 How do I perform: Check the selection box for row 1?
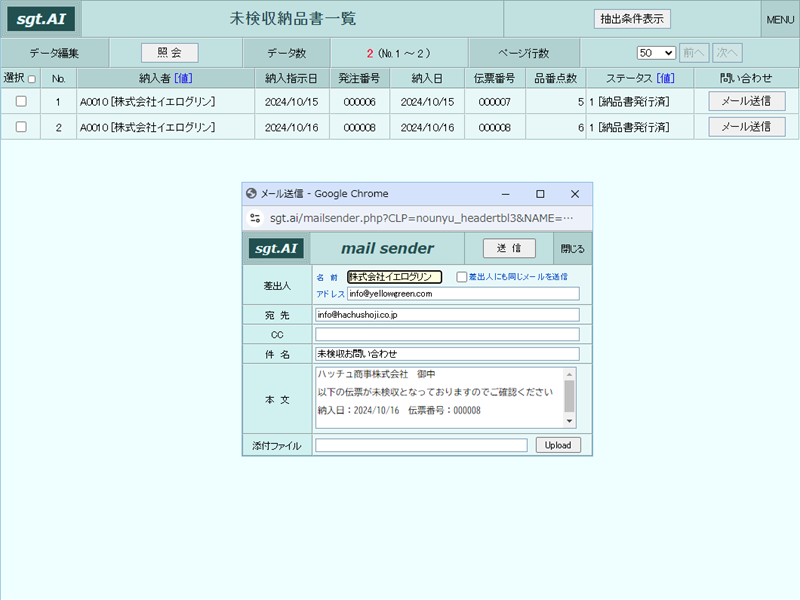coord(21,101)
